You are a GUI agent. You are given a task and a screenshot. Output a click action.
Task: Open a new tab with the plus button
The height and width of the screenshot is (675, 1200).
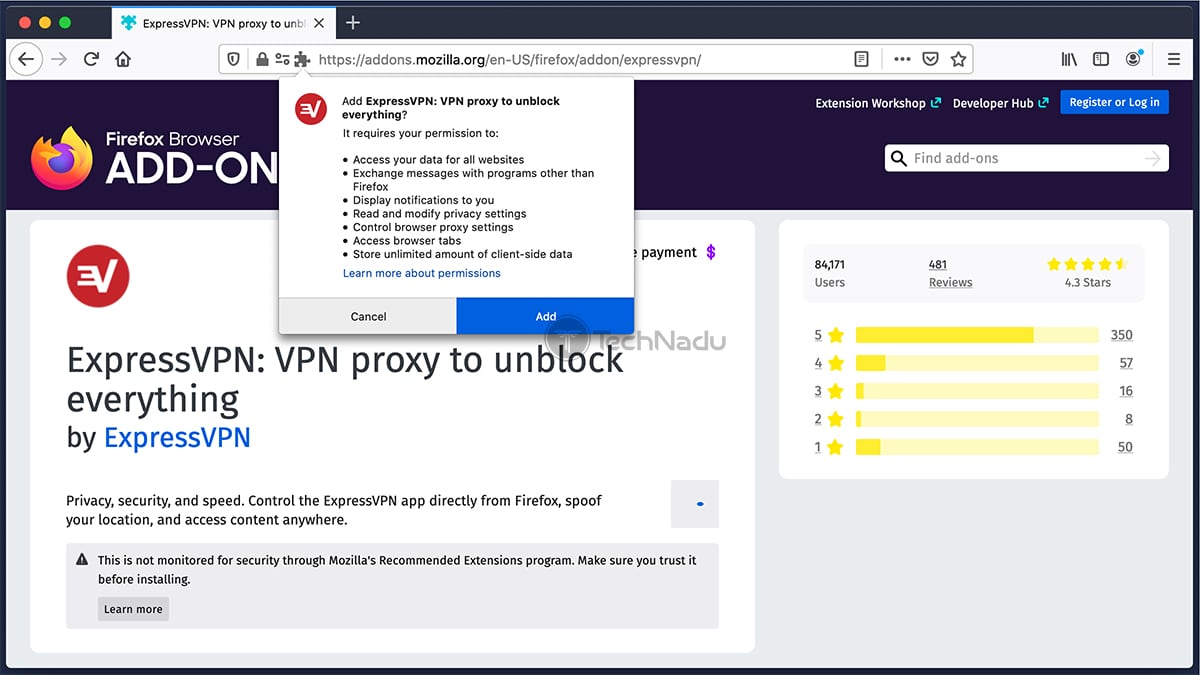pyautogui.click(x=352, y=22)
